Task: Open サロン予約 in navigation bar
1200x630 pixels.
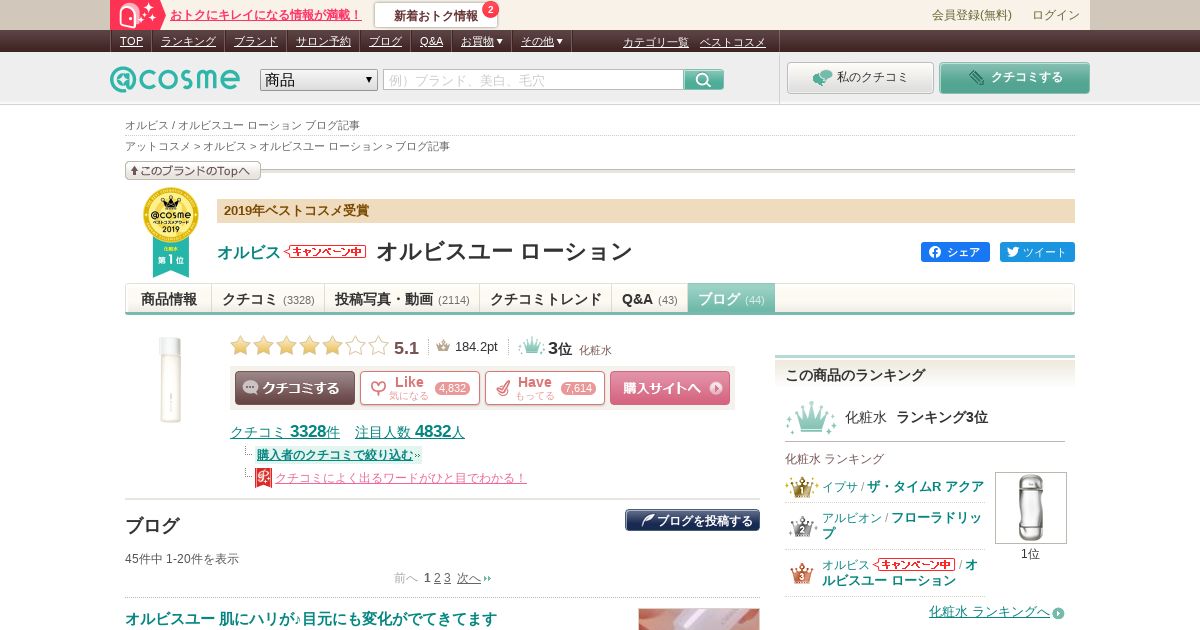Action: coord(323,41)
